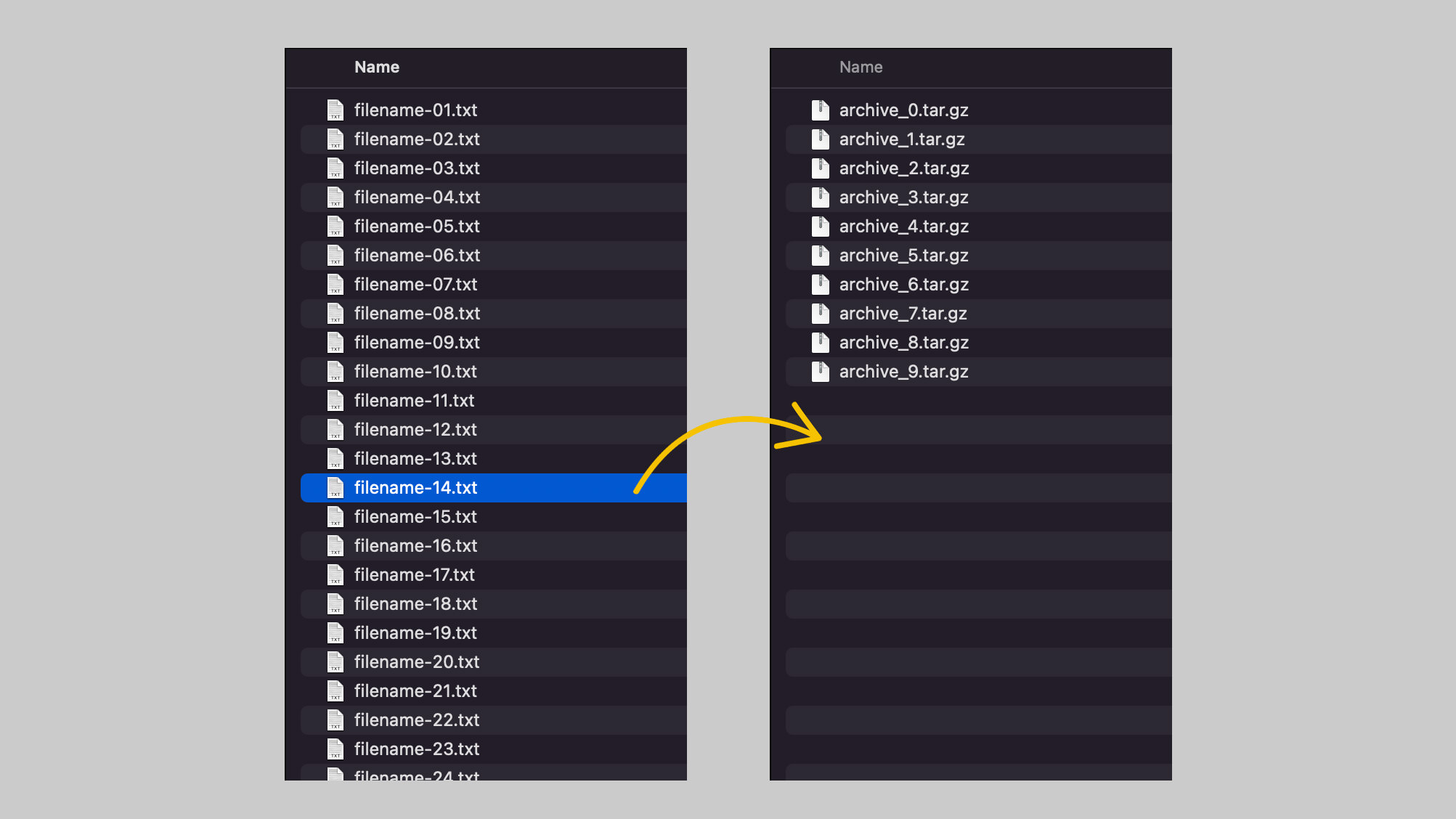Click the filename-23.txt file icon

tap(336, 748)
